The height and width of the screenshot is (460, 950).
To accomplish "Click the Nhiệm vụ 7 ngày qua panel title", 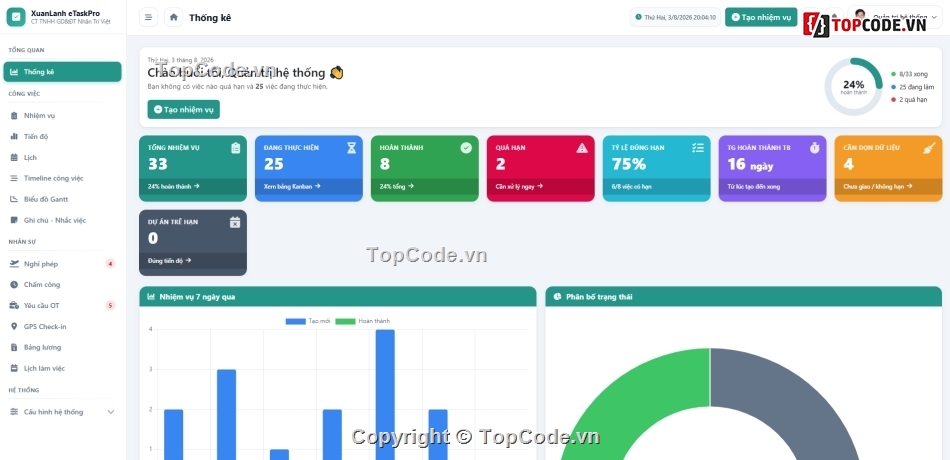I will click(x=198, y=297).
